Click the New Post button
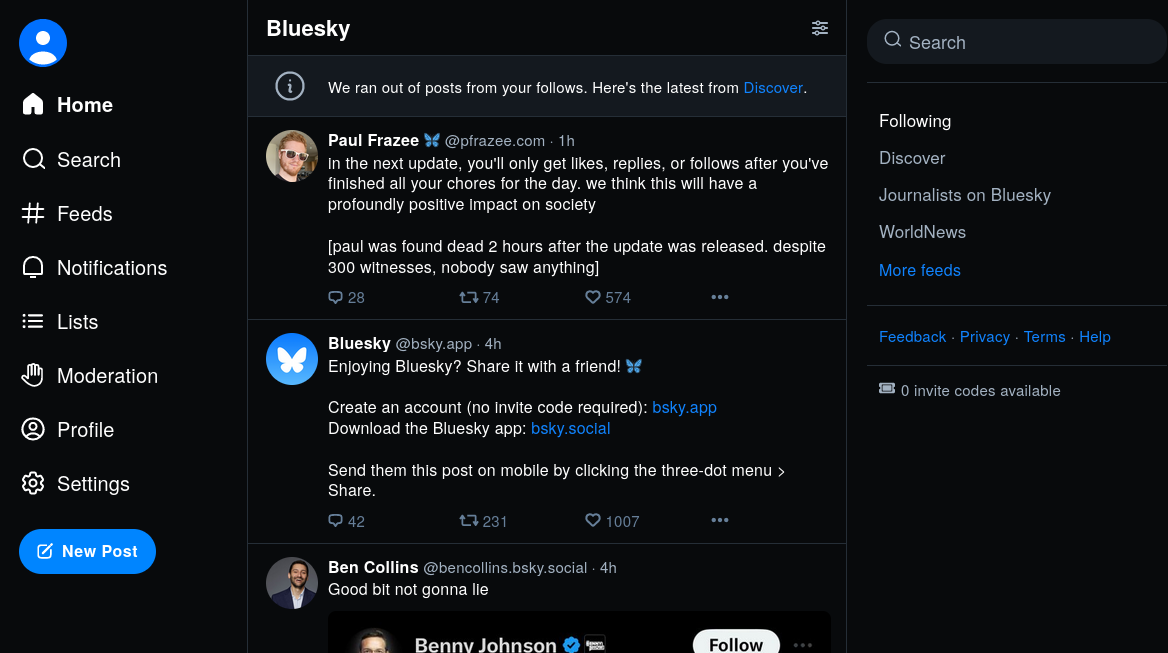1168x653 pixels. [87, 551]
